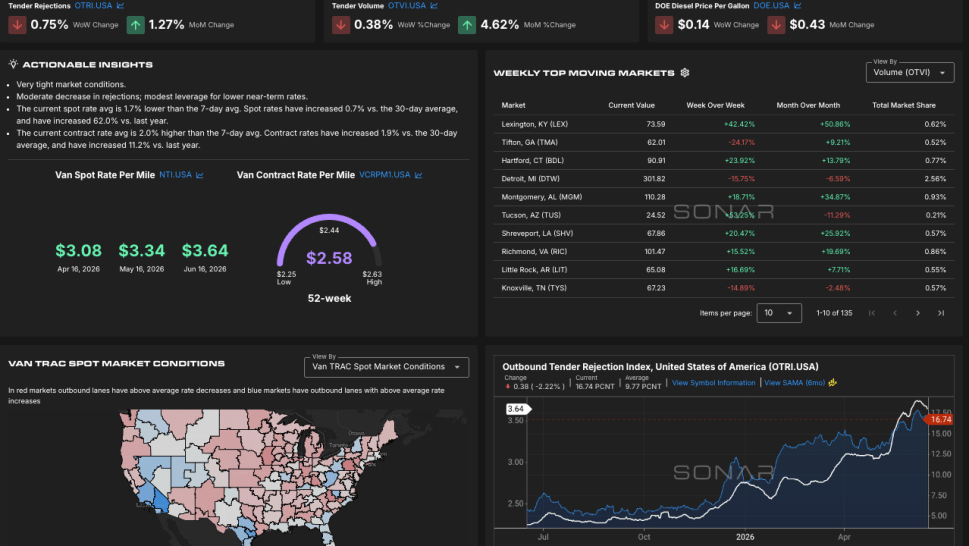Jump to first page of markets table

(x=872, y=313)
